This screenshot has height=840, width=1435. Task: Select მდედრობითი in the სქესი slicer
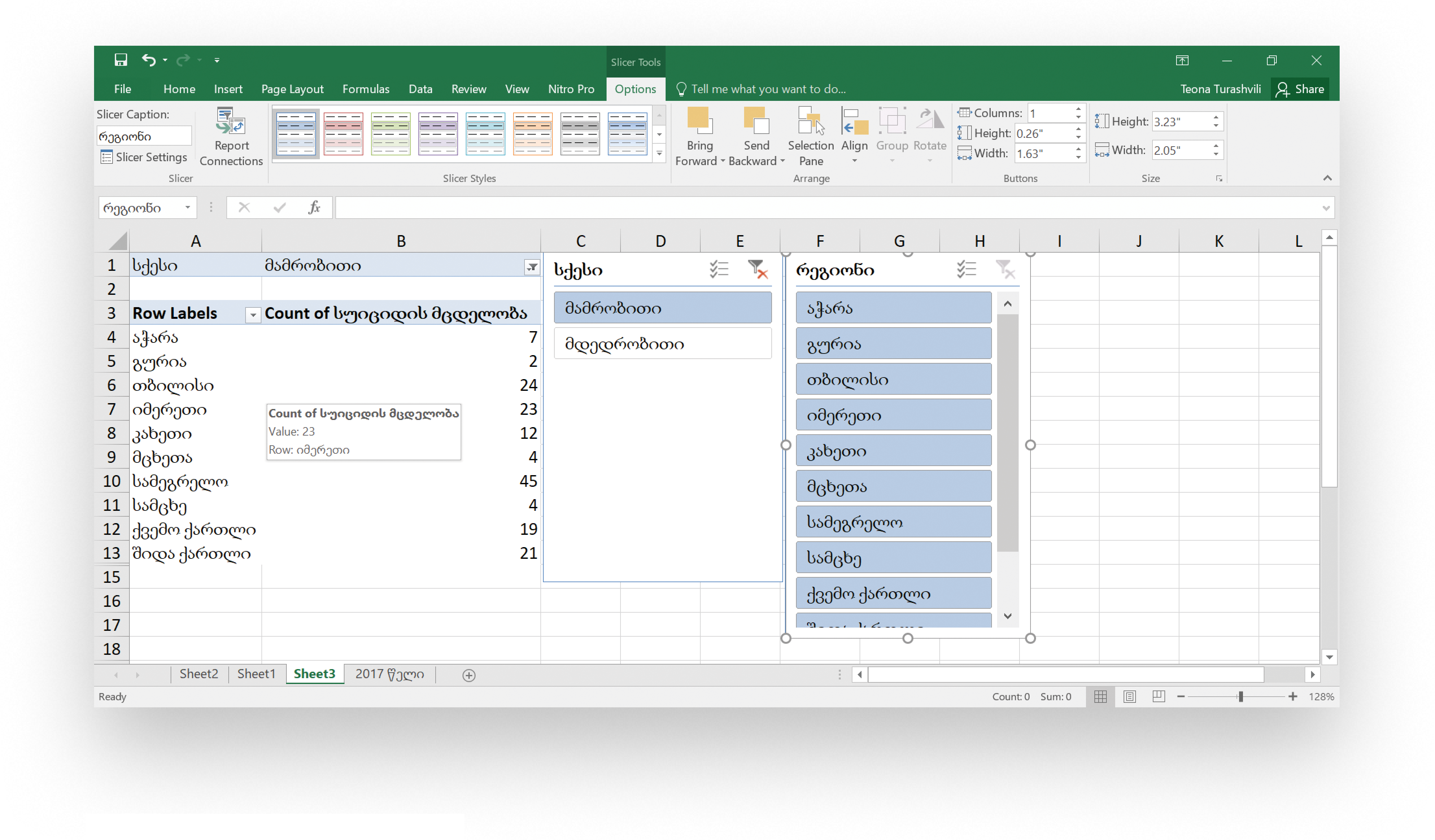click(x=662, y=343)
